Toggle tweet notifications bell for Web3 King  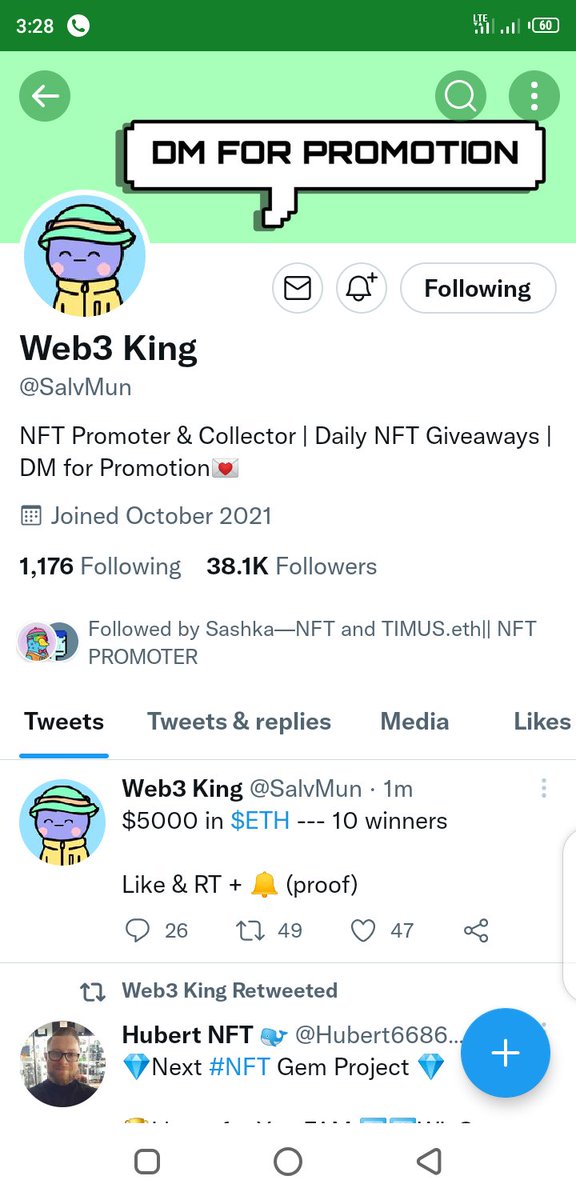tap(362, 288)
